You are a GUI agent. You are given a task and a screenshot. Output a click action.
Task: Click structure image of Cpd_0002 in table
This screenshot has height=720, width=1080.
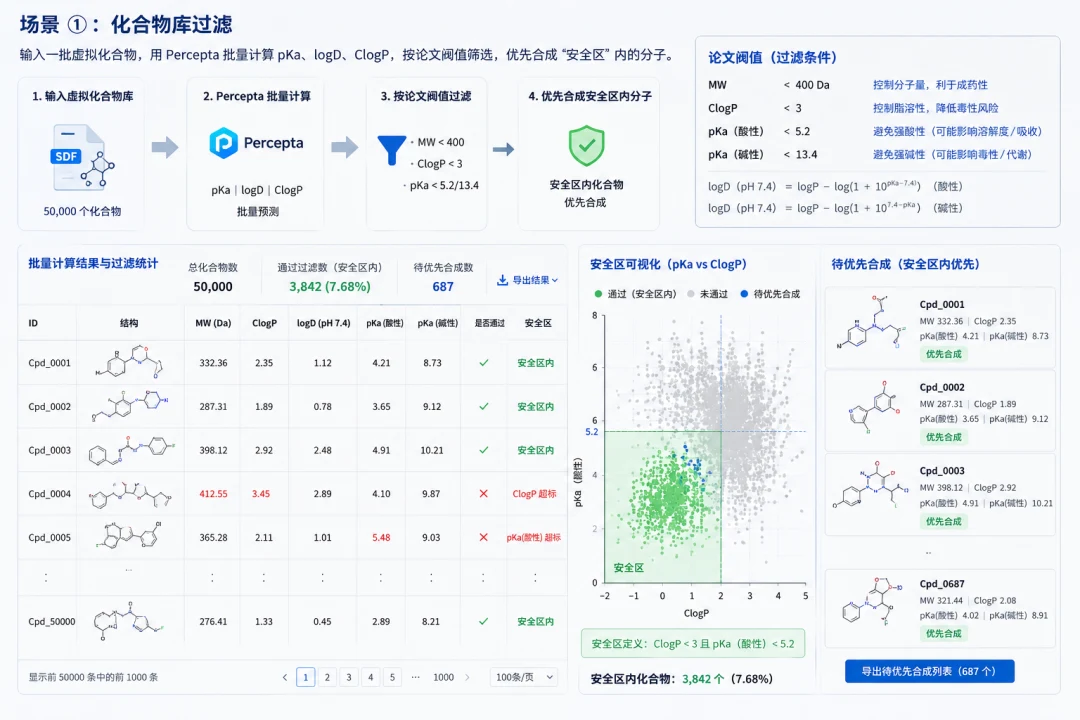coord(129,407)
